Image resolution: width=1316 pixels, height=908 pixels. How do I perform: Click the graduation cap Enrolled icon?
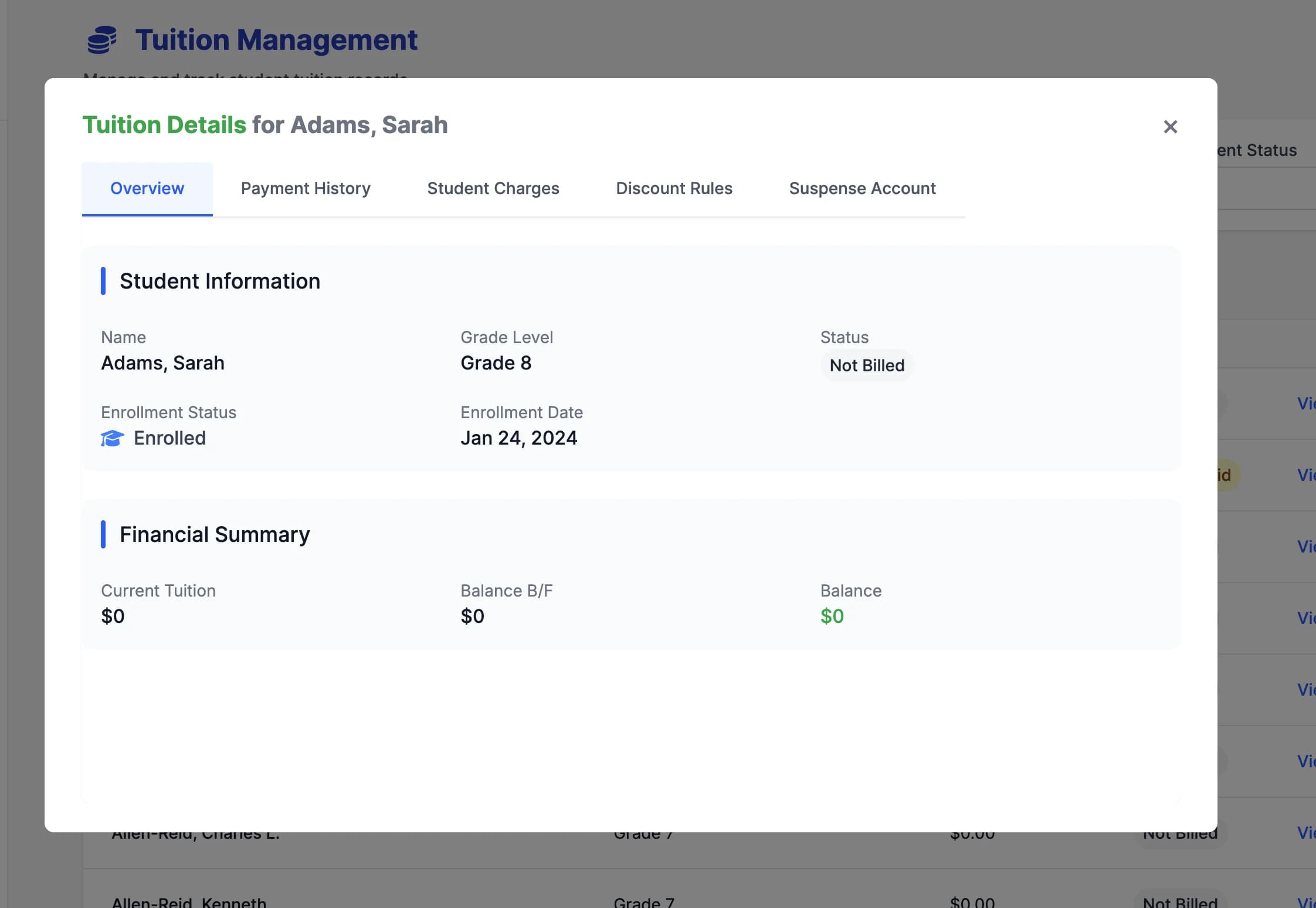point(112,439)
